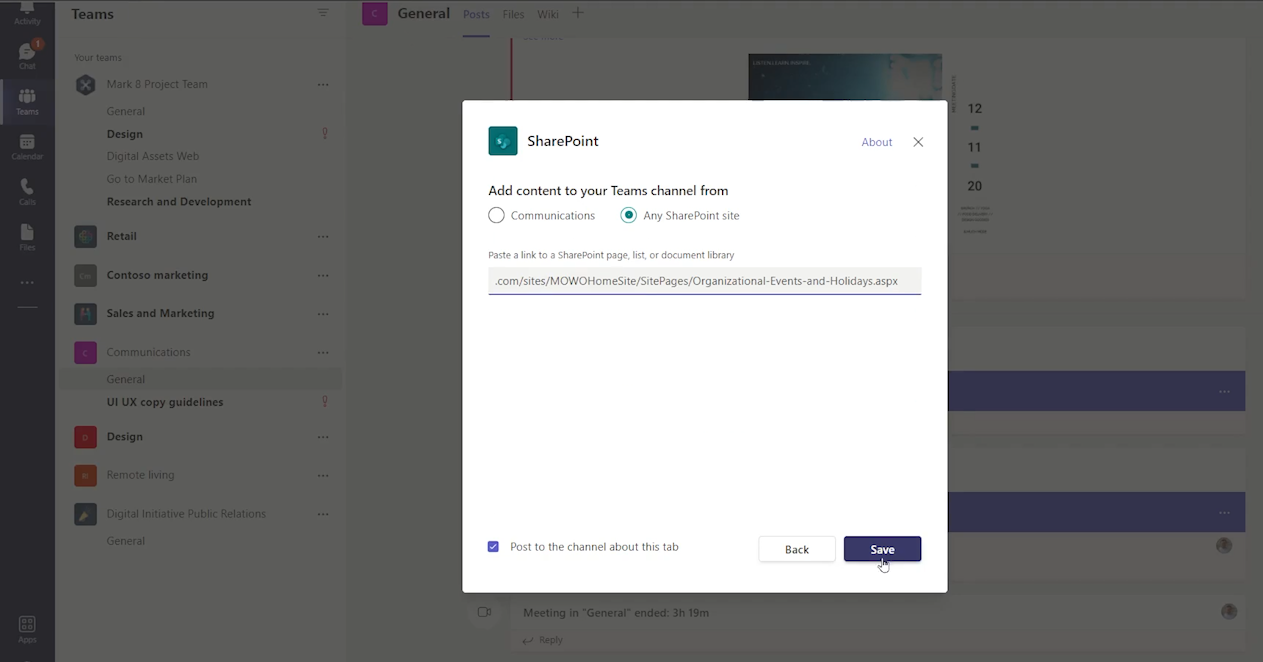Open the Research and Development channel
Viewport: 1263px width, 662px height.
click(x=179, y=202)
